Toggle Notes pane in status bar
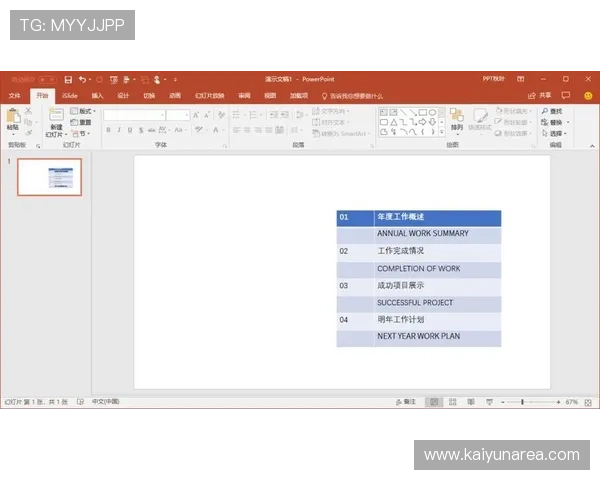The height and width of the screenshot is (480, 600). (x=406, y=402)
